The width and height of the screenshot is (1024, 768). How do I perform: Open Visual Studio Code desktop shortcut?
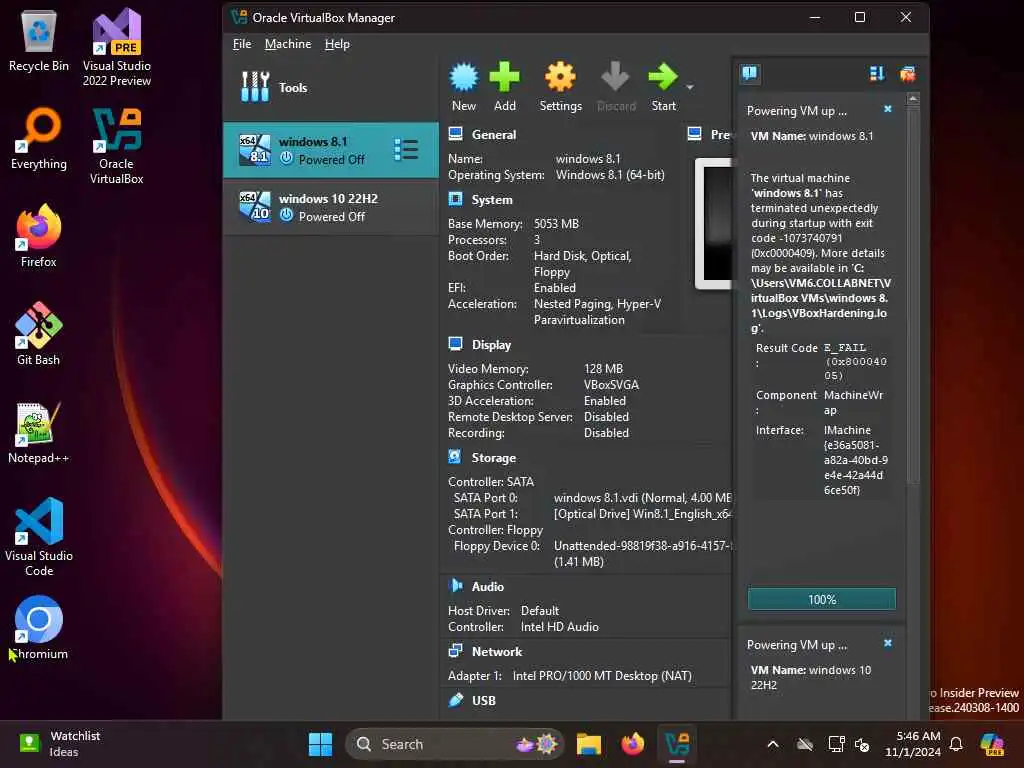pos(39,537)
